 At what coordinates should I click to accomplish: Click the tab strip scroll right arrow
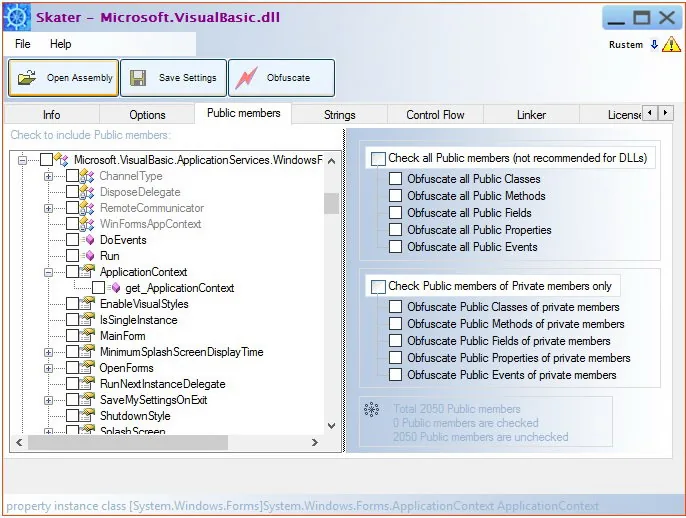click(x=666, y=113)
